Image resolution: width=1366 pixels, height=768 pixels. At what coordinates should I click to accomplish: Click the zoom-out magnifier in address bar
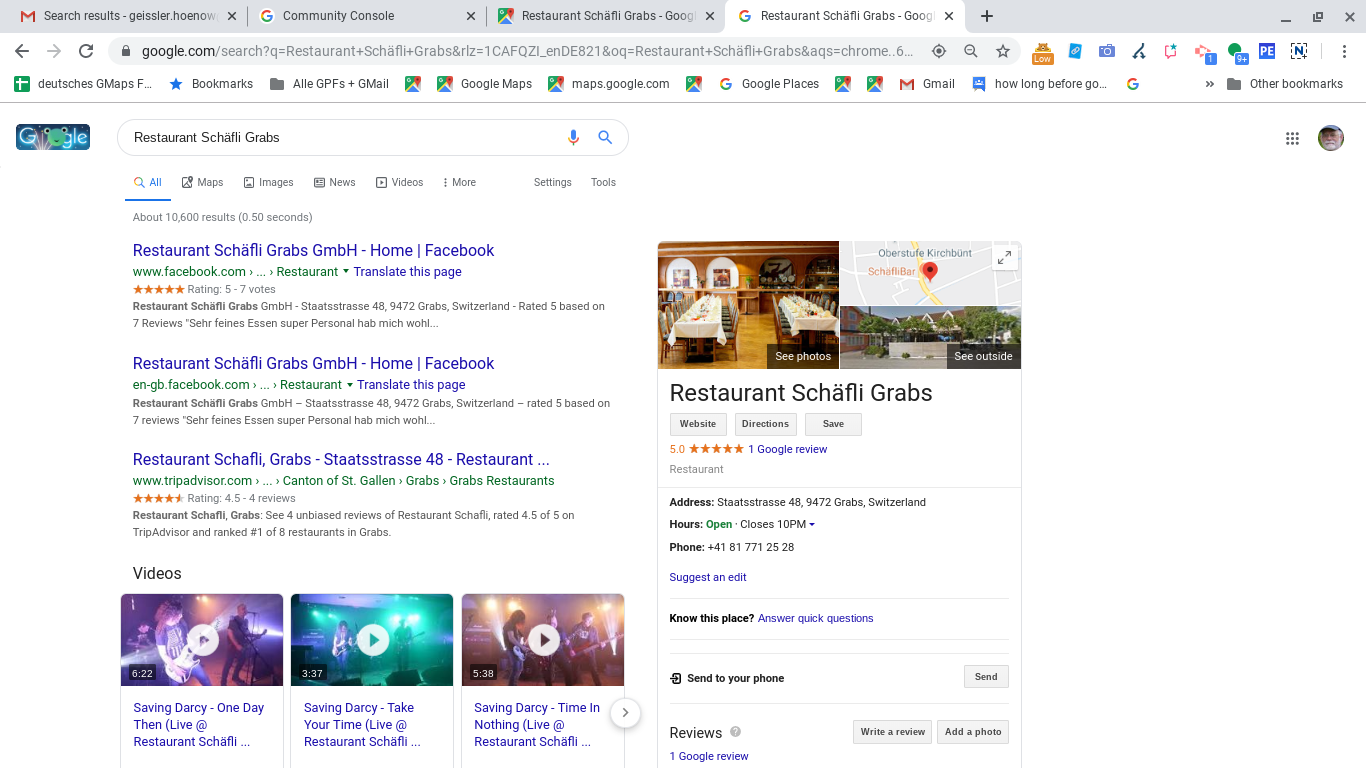(x=971, y=51)
